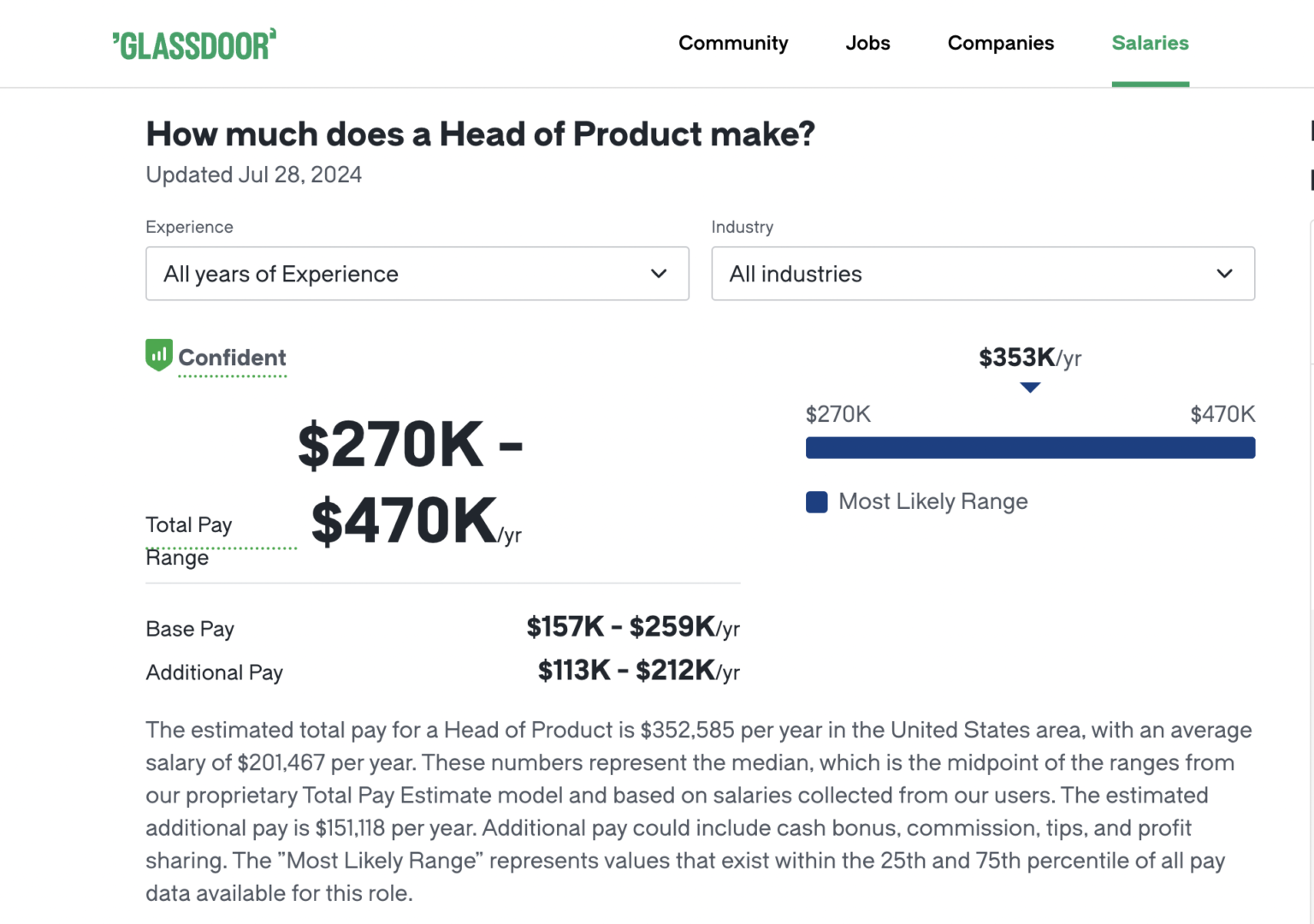Open the All years of Experience dropdown

(417, 274)
